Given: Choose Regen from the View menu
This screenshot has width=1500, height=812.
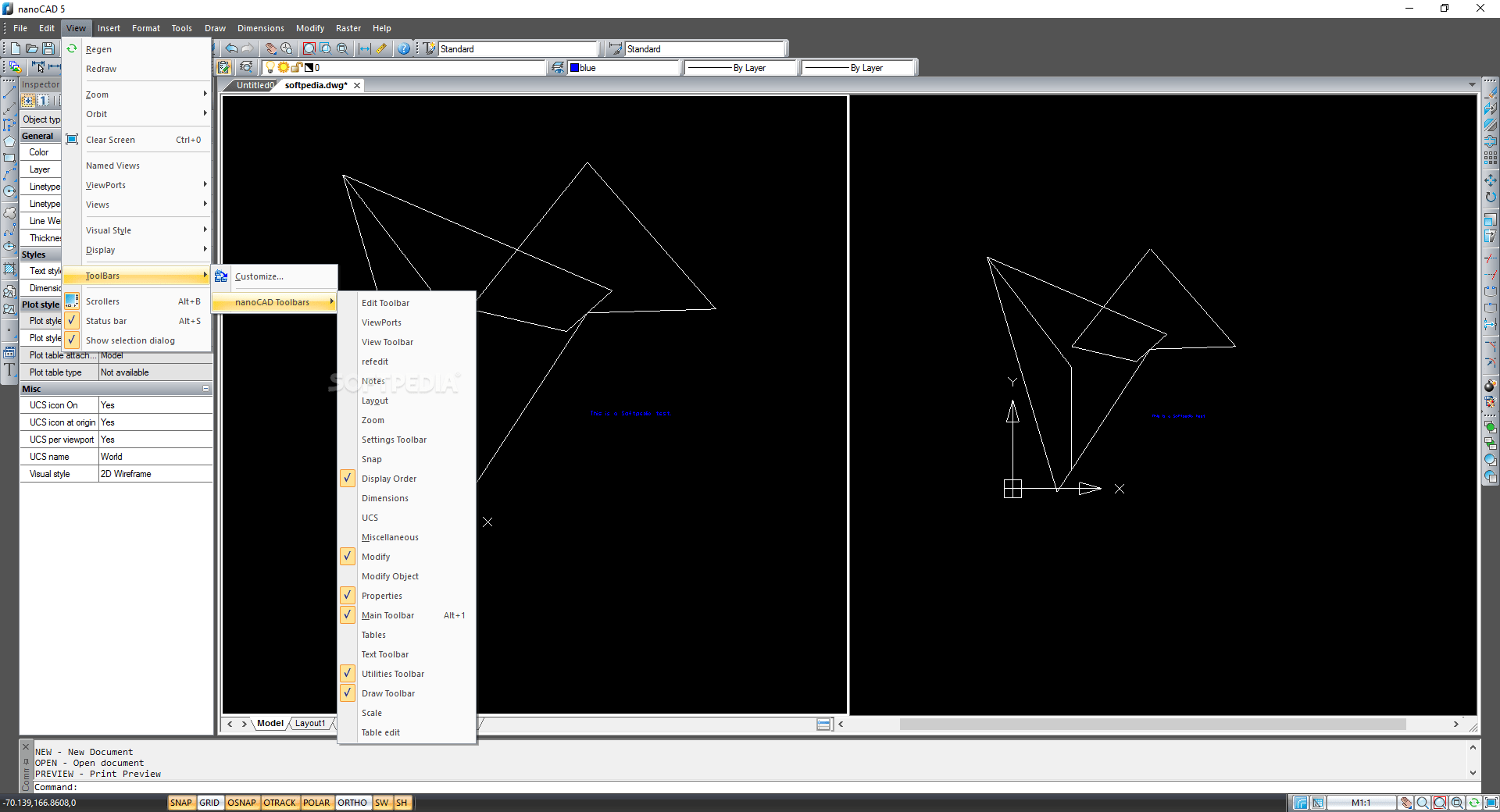Looking at the screenshot, I should point(137,49).
